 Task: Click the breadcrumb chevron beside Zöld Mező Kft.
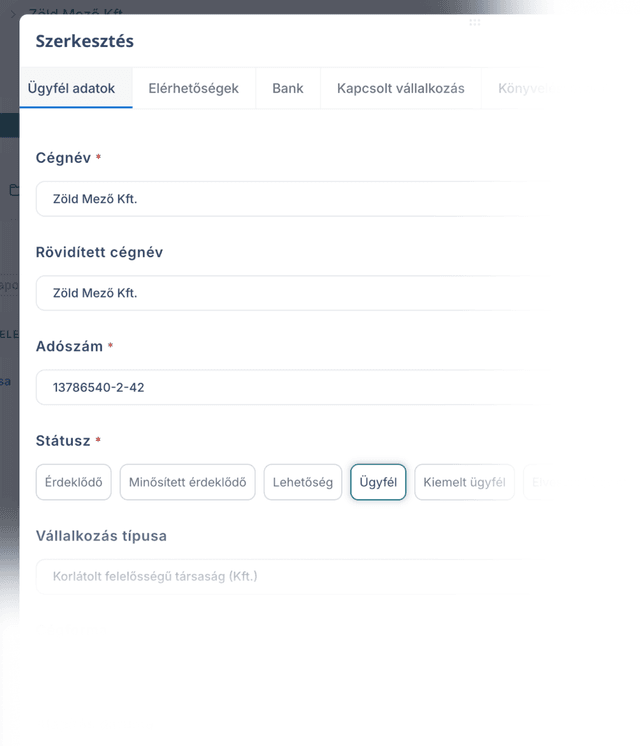coord(13,14)
